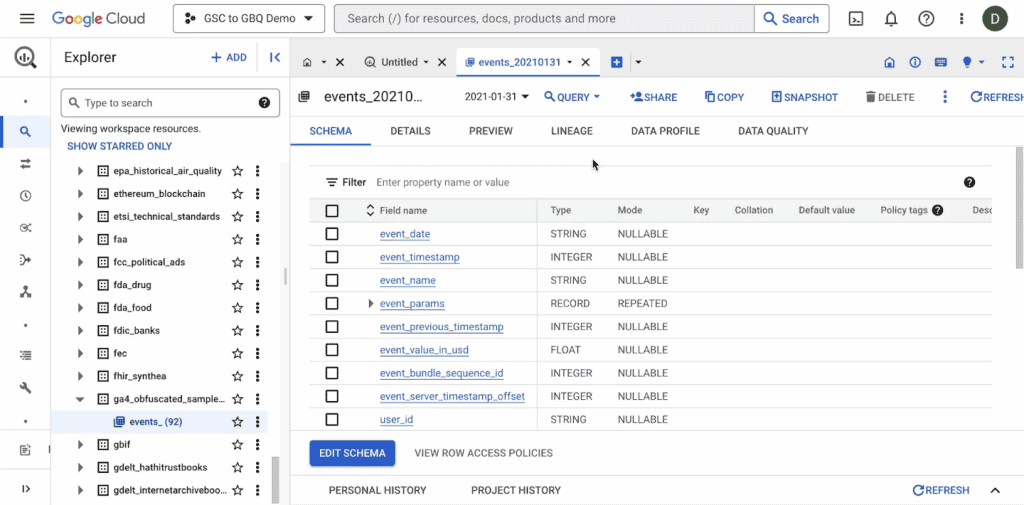Click the SNAPSHOT button
1024x505 pixels.
click(x=805, y=97)
